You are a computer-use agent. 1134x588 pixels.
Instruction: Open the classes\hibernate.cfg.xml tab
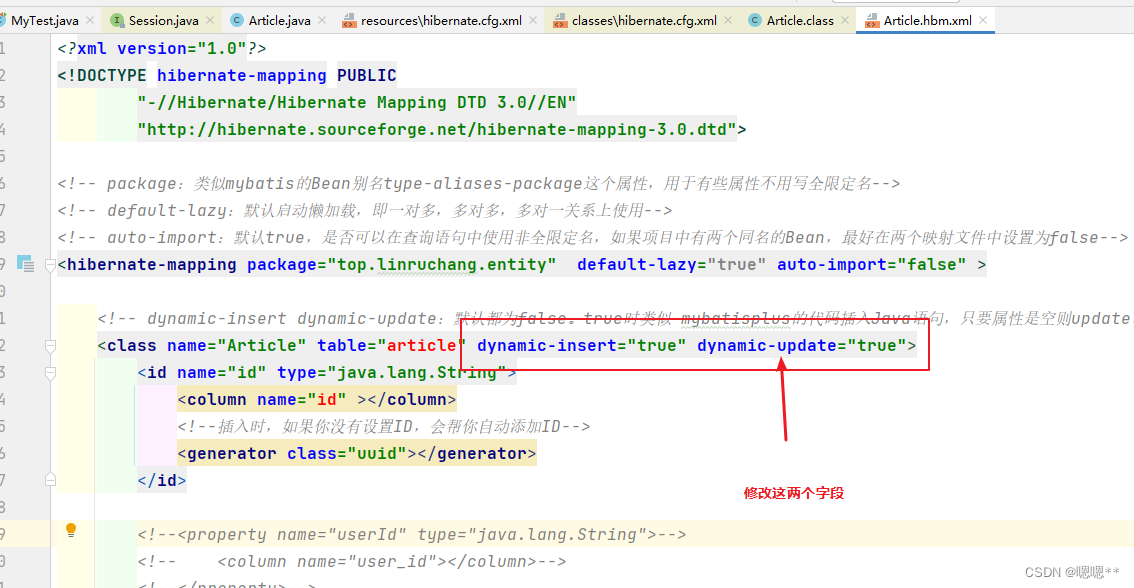point(644,20)
